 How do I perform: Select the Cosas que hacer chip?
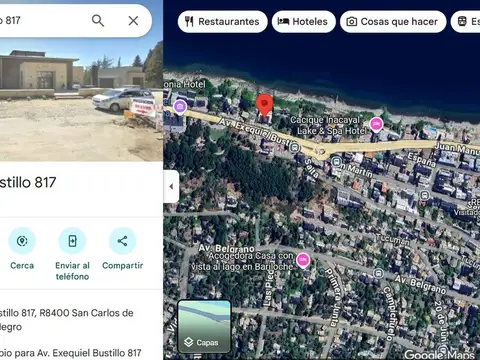point(393,22)
